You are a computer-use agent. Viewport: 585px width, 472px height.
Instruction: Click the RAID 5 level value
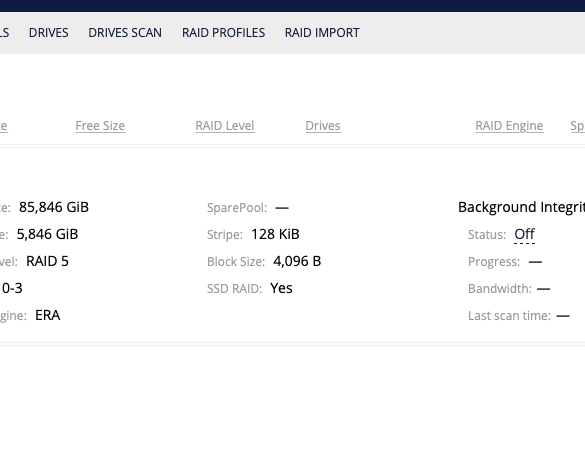(47, 261)
